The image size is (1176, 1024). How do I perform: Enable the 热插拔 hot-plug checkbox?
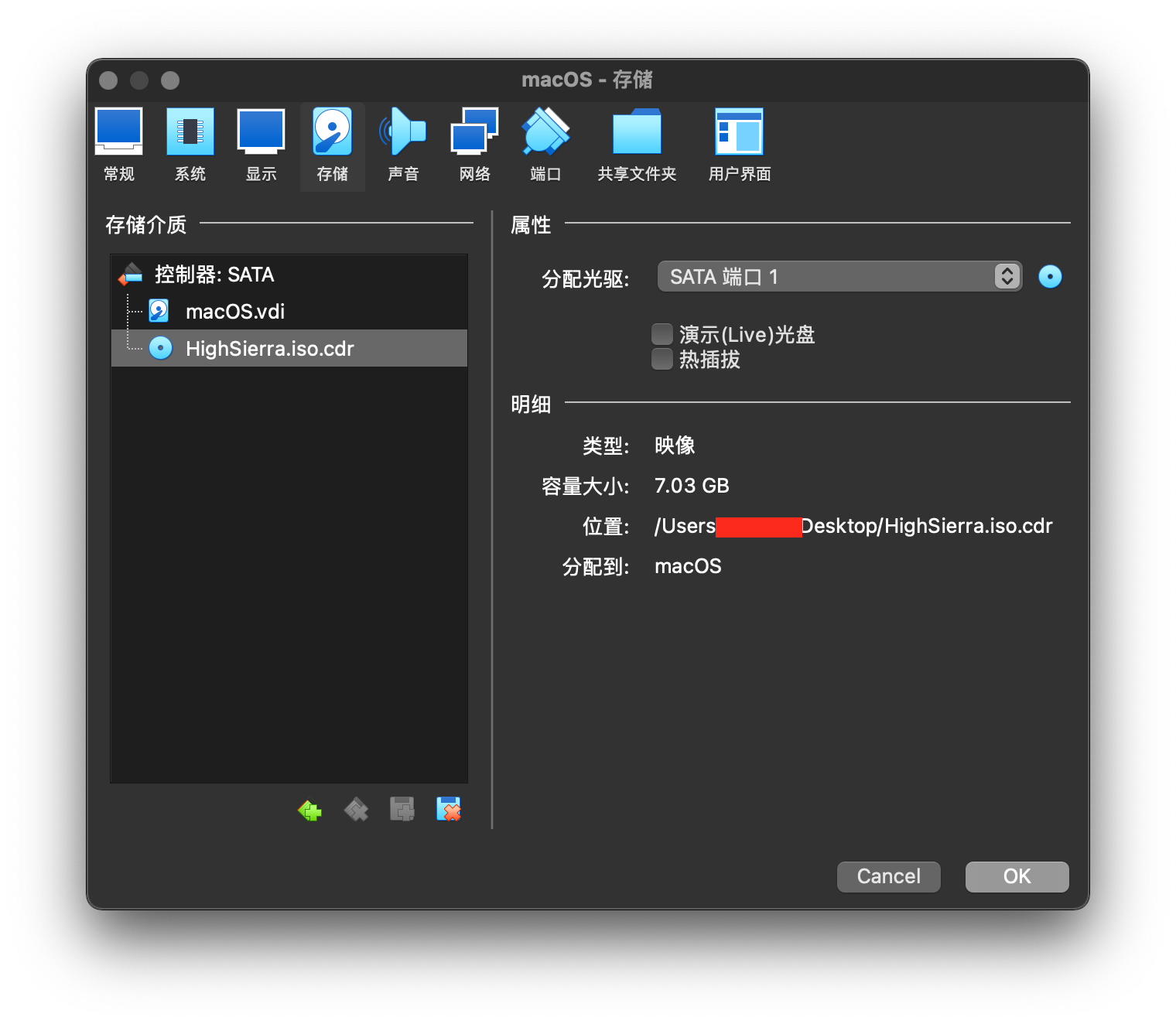661,359
